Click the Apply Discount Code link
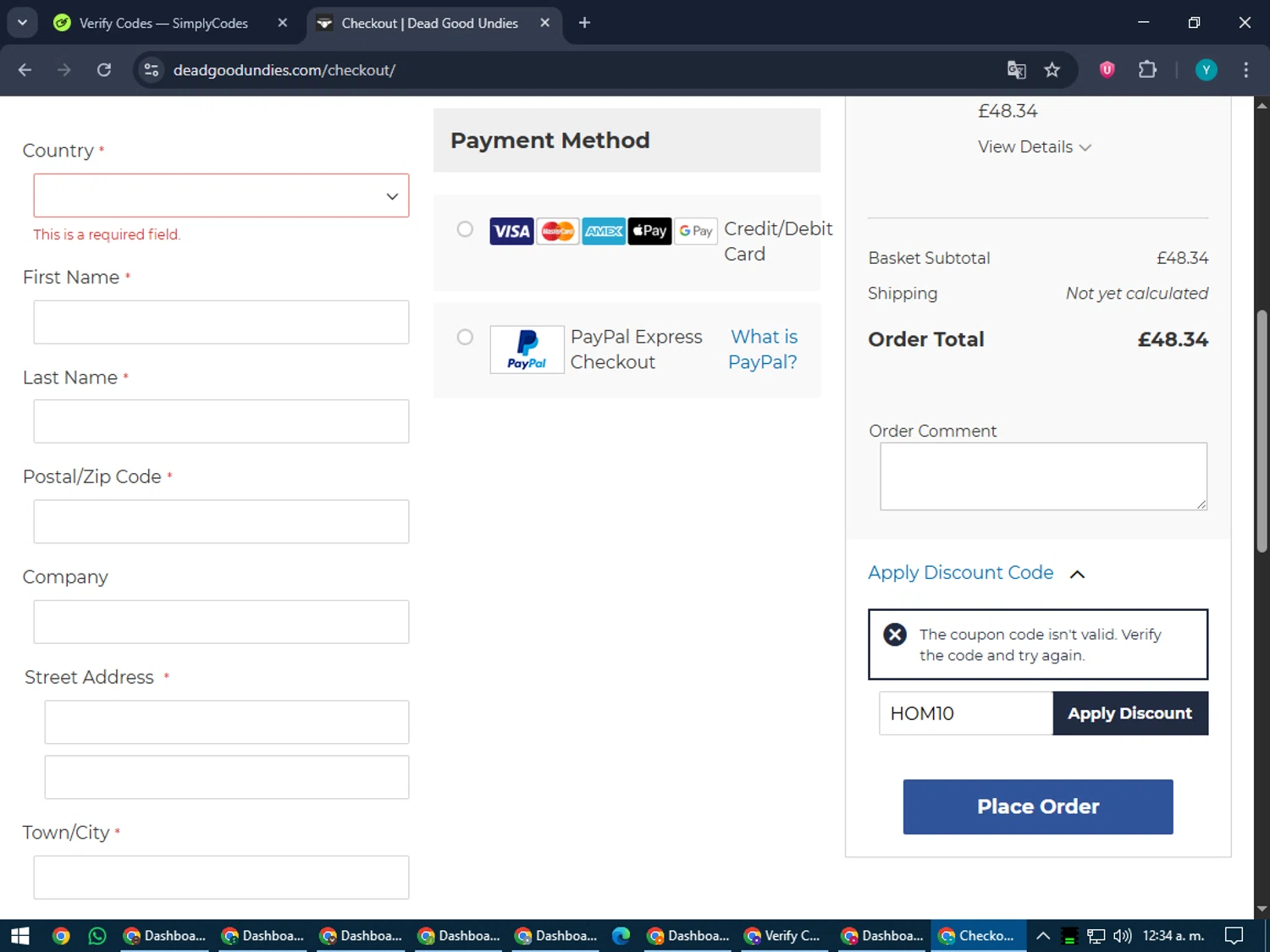This screenshot has width=1270, height=952. click(961, 573)
